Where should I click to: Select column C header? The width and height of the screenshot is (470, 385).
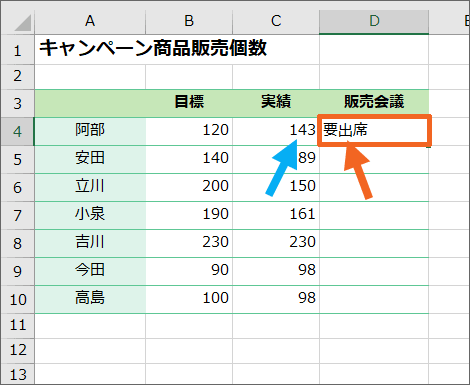point(276,21)
